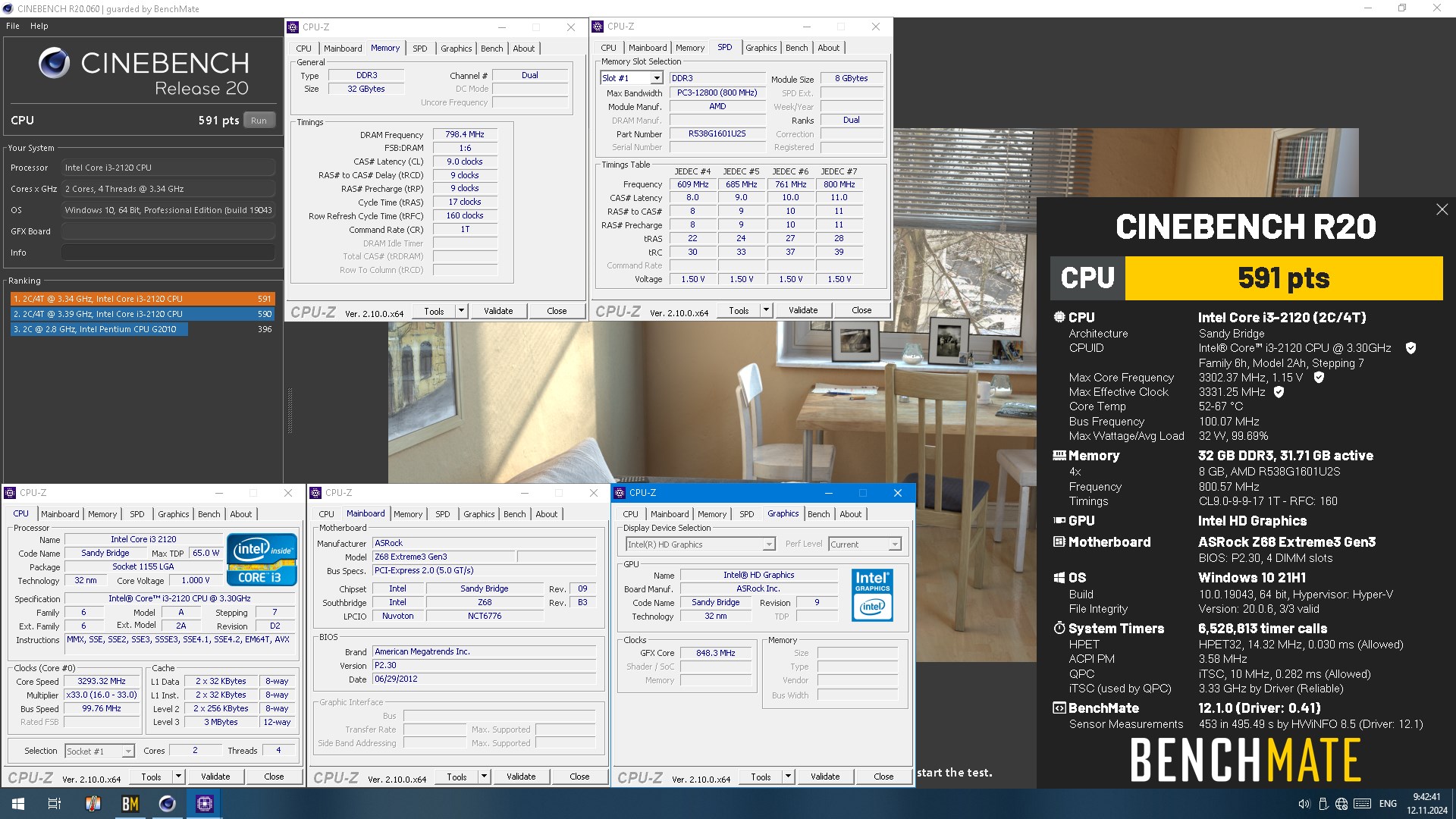Open Windows Start menu
The height and width of the screenshot is (819, 1456).
(x=18, y=804)
